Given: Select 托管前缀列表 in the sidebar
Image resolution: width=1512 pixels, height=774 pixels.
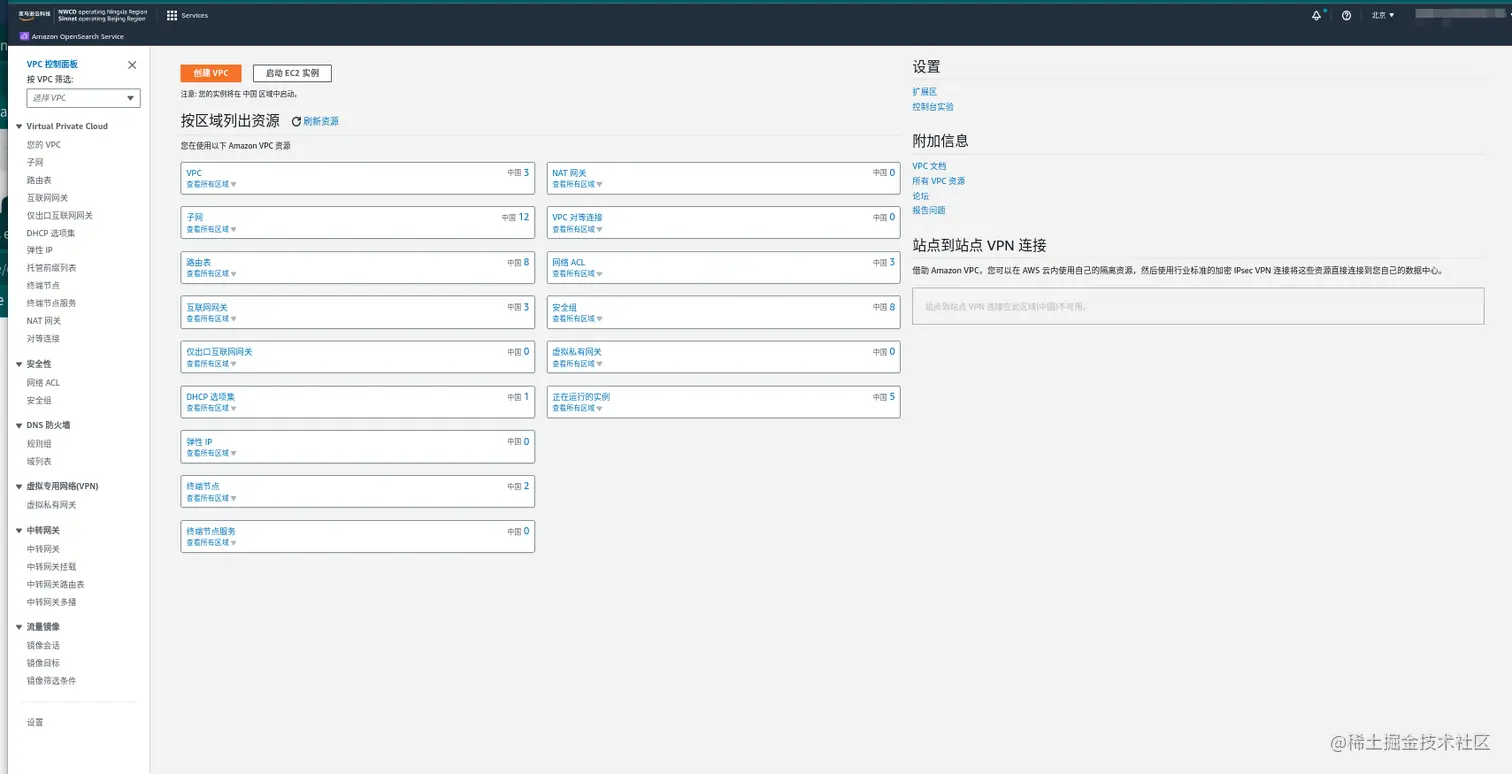Looking at the screenshot, I should coord(52,268).
